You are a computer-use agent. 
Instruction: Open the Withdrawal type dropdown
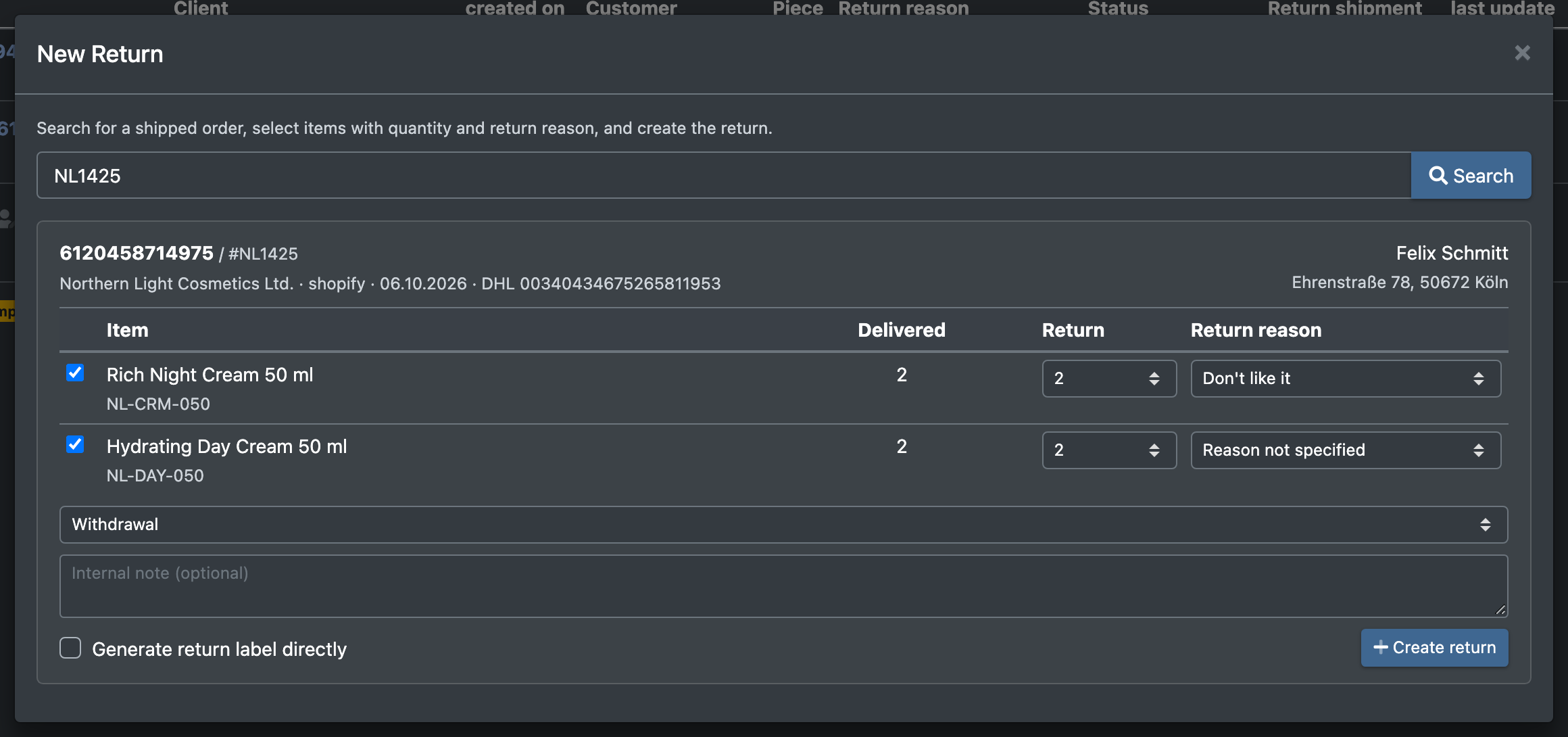pos(783,525)
